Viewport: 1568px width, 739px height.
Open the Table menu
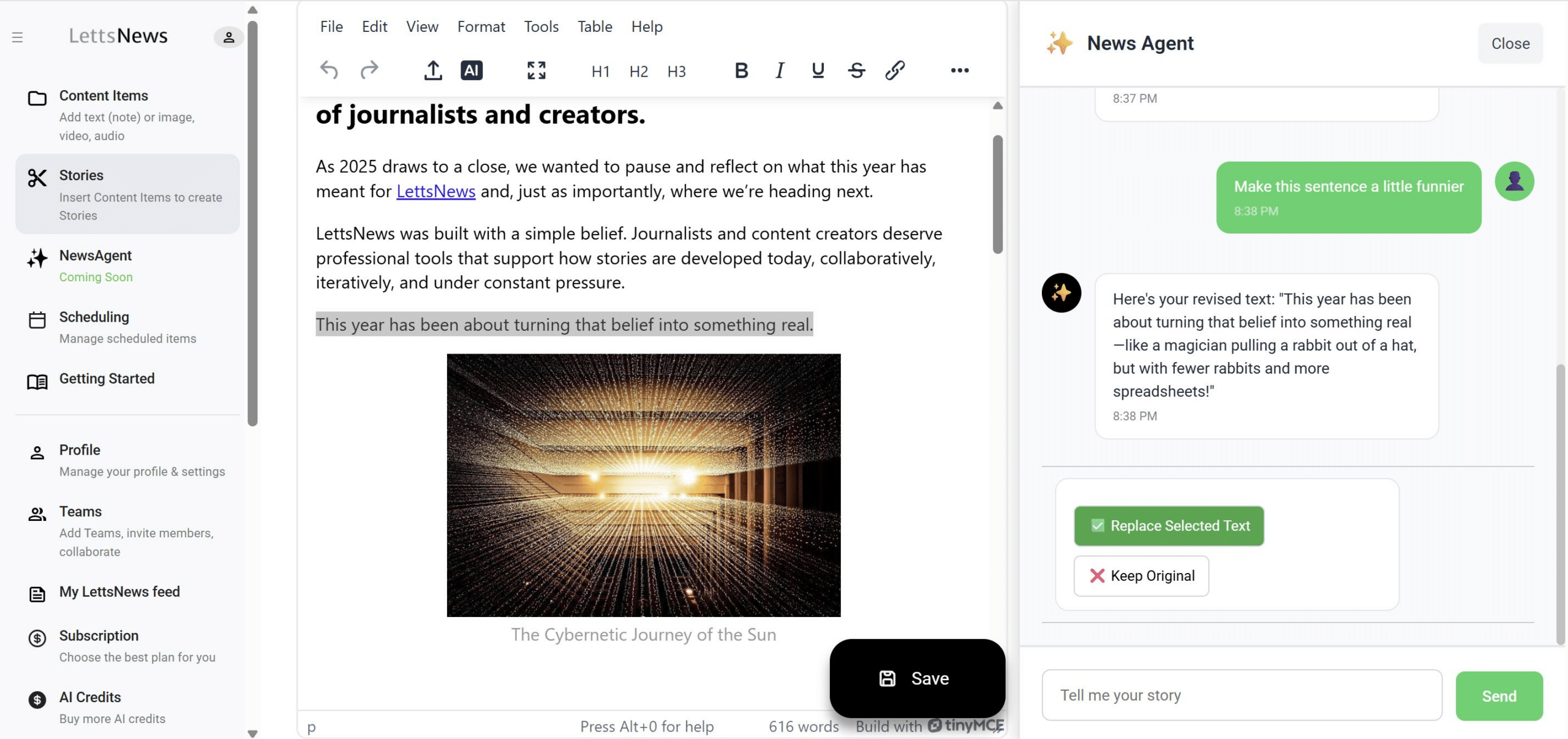pos(594,26)
